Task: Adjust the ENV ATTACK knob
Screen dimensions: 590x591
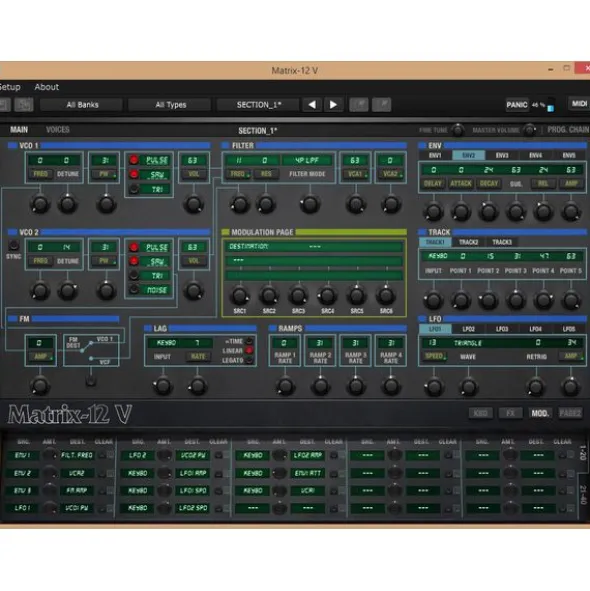Action: [461, 211]
